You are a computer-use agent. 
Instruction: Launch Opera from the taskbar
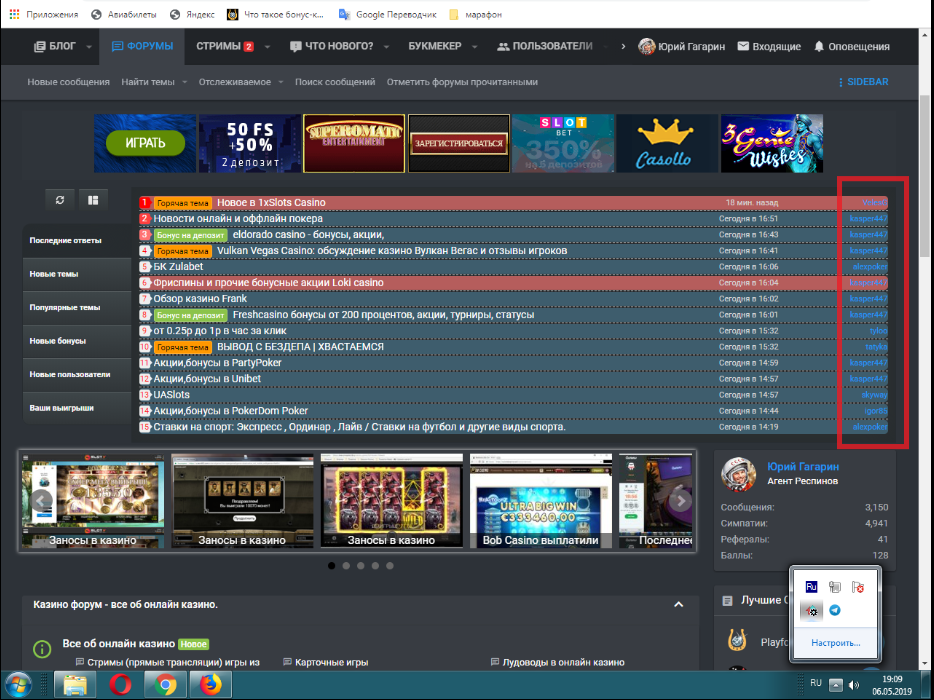pyautogui.click(x=120, y=685)
